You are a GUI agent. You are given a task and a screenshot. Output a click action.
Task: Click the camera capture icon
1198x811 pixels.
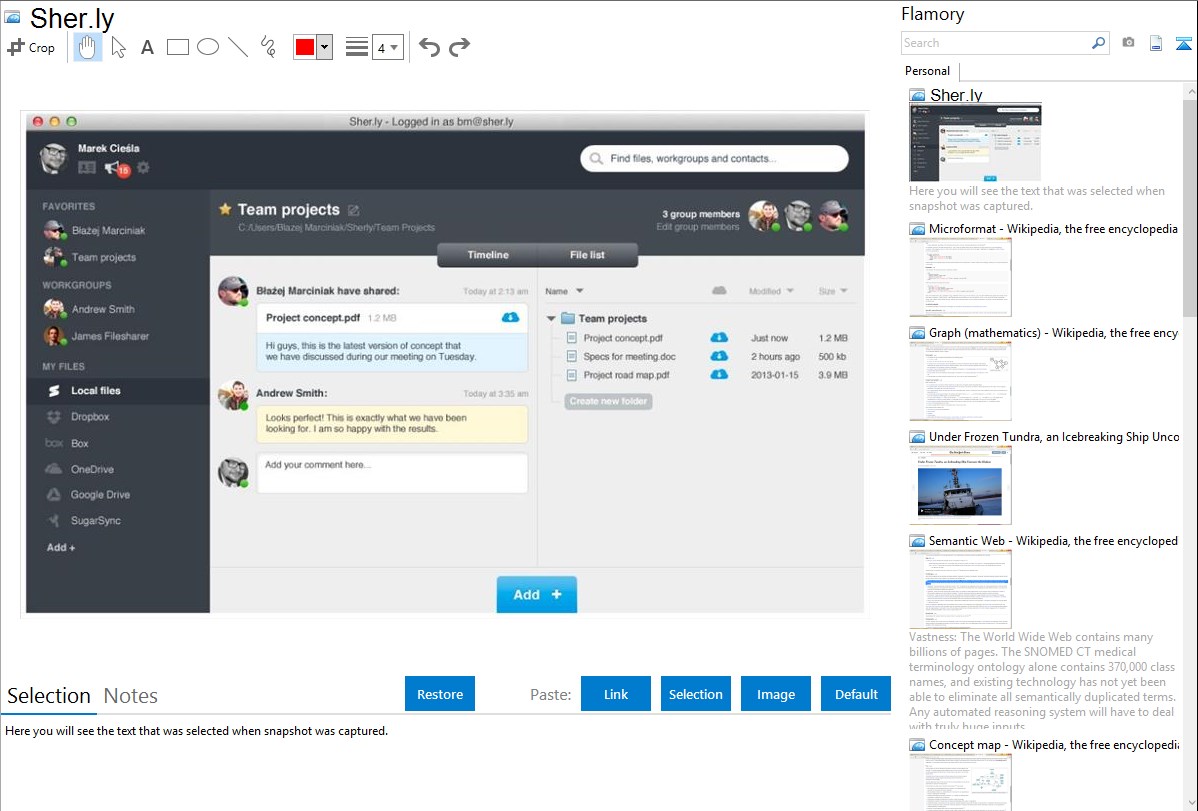pyautogui.click(x=1128, y=43)
